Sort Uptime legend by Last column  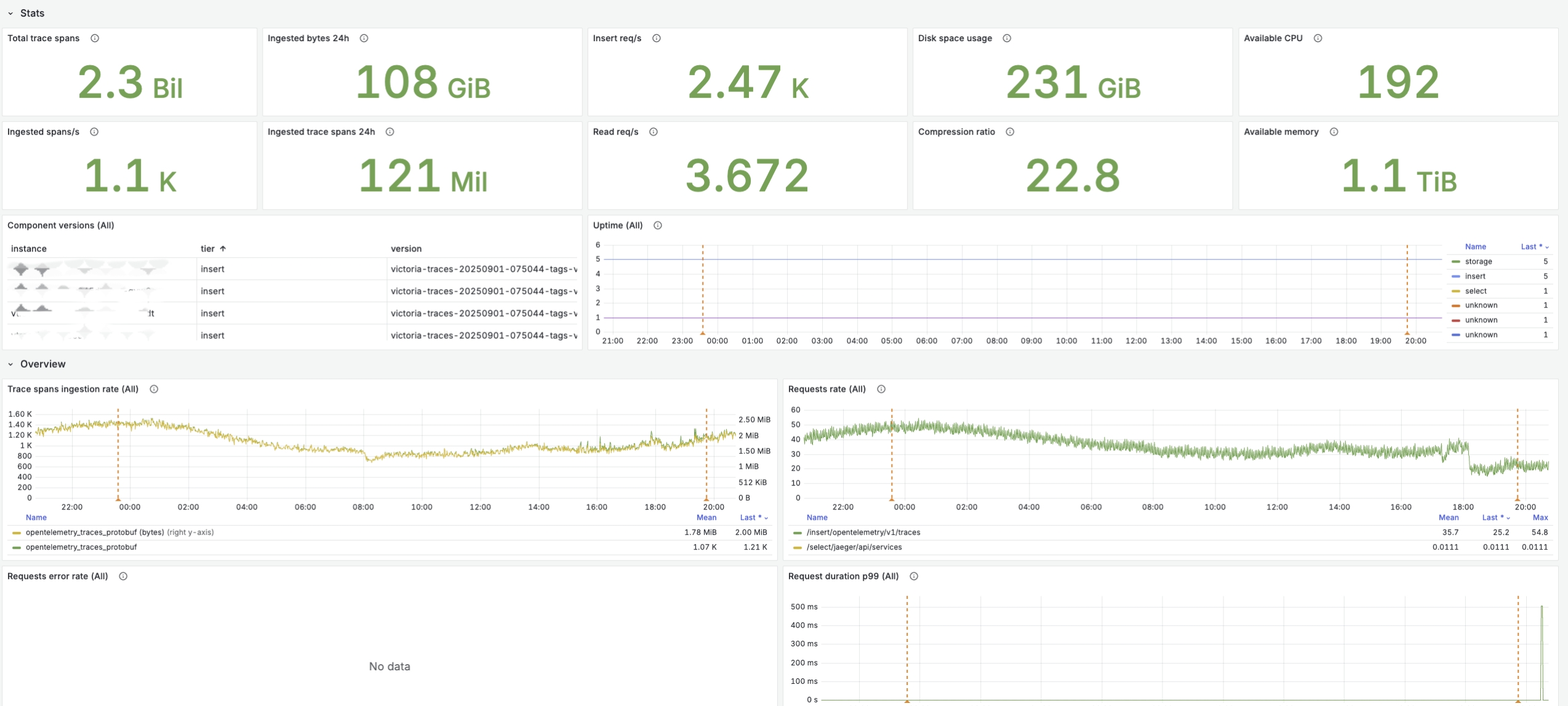click(1532, 247)
